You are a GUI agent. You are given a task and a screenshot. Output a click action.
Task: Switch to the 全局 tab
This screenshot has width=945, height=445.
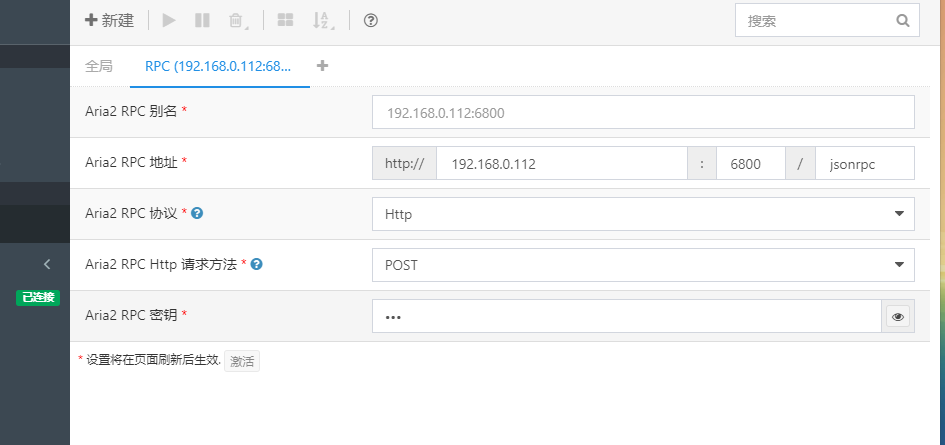(x=99, y=66)
